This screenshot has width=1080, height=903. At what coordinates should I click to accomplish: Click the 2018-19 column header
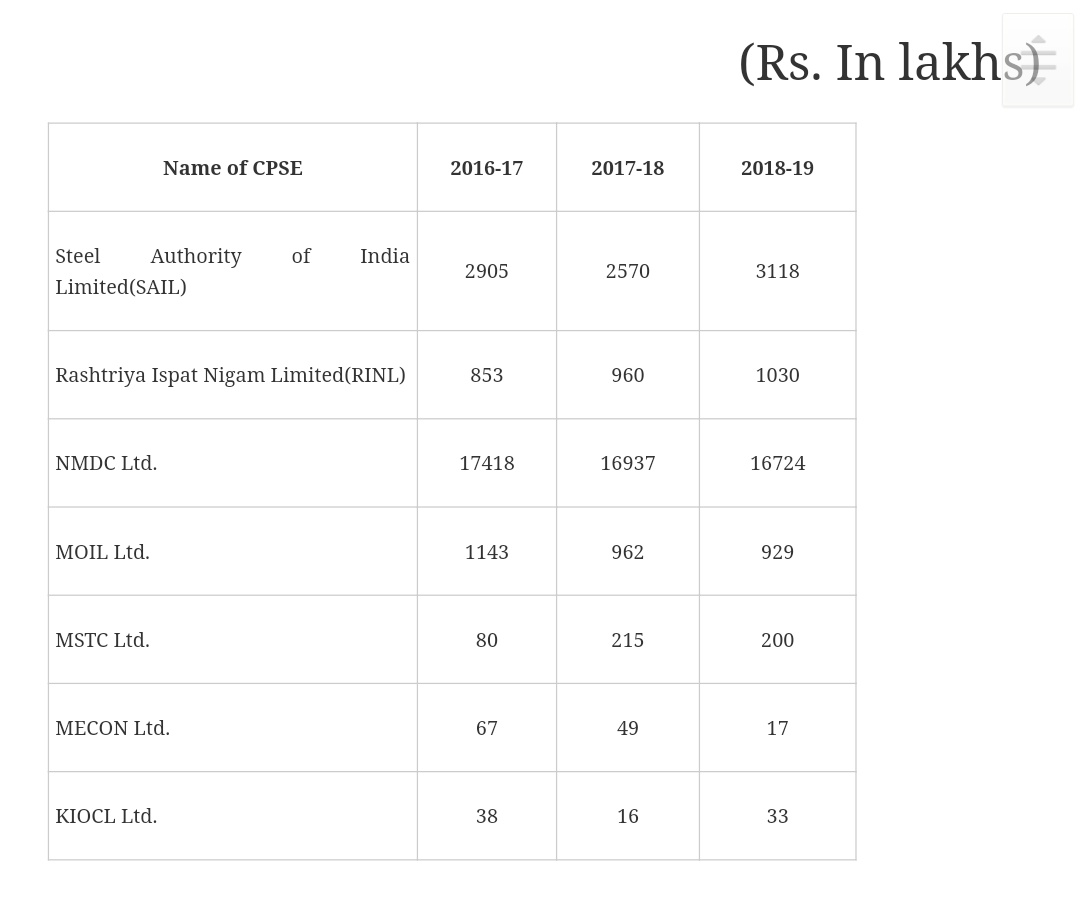[x=777, y=168]
